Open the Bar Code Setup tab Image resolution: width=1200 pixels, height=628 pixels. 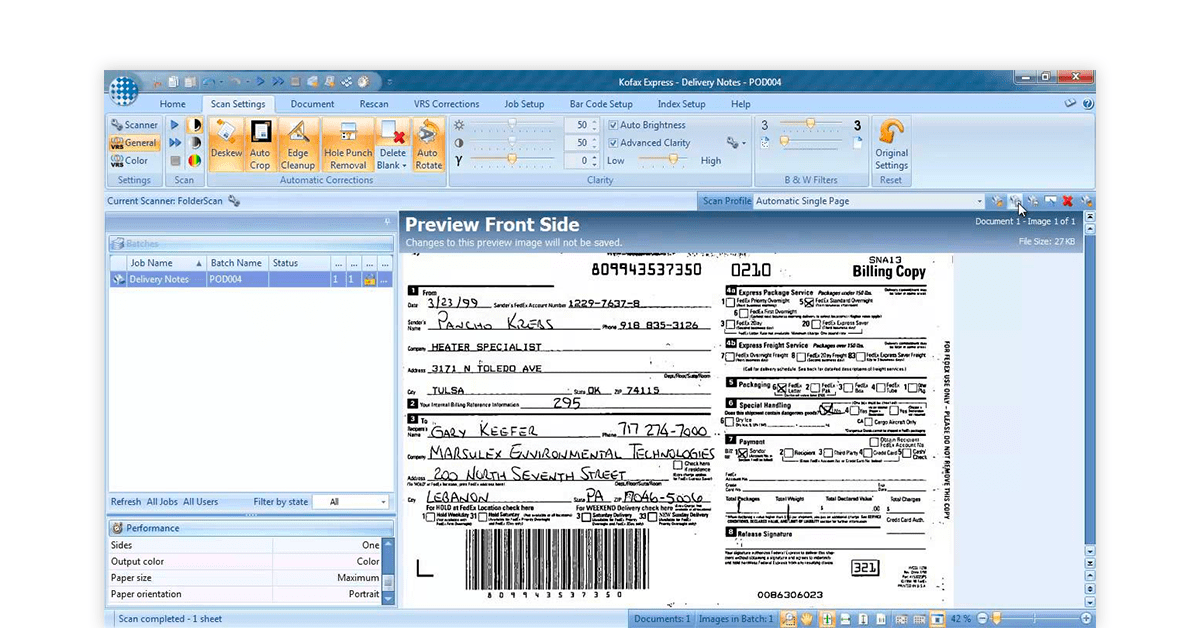click(601, 104)
